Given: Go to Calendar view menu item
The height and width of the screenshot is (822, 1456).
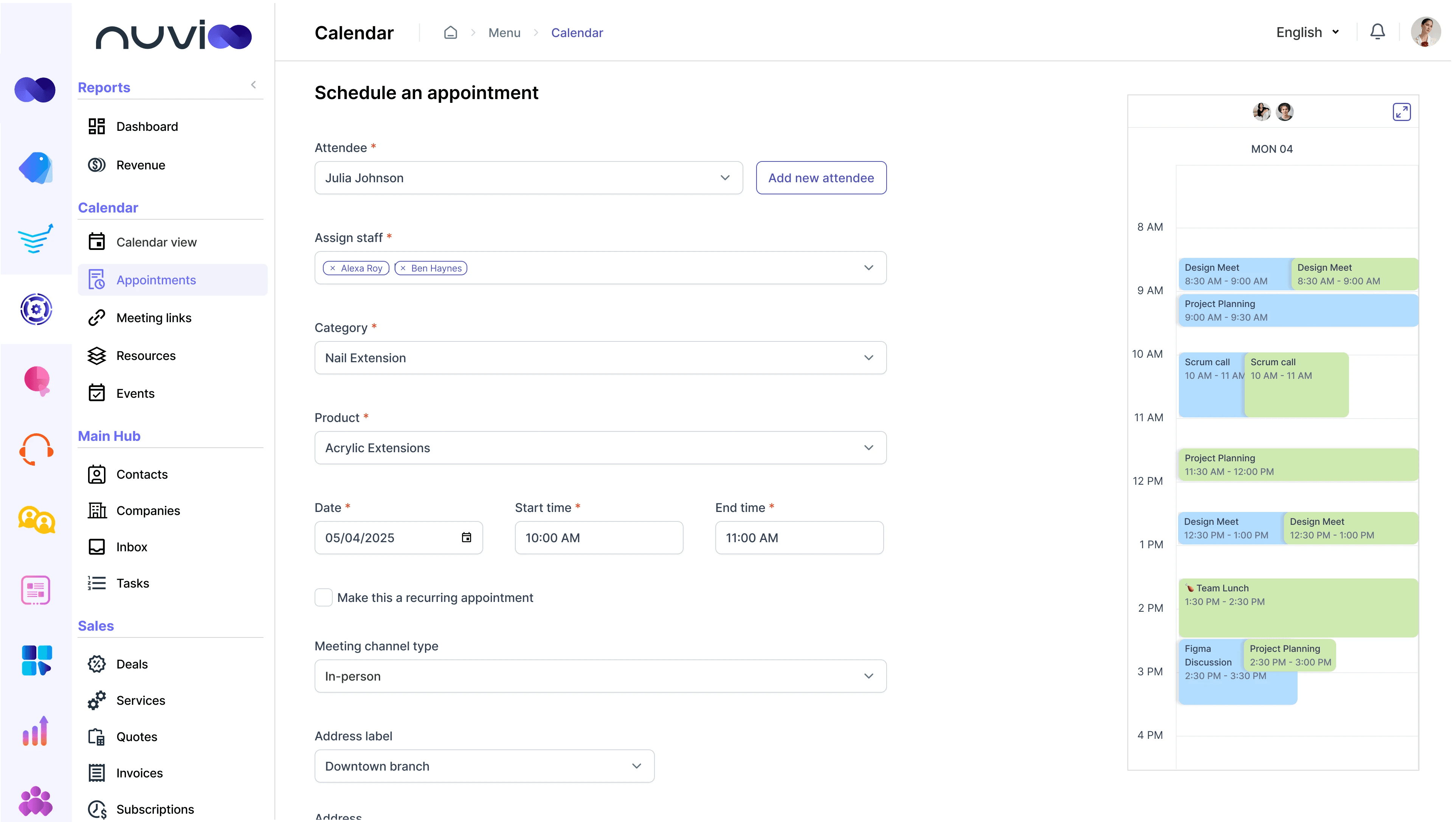Looking at the screenshot, I should 156,242.
